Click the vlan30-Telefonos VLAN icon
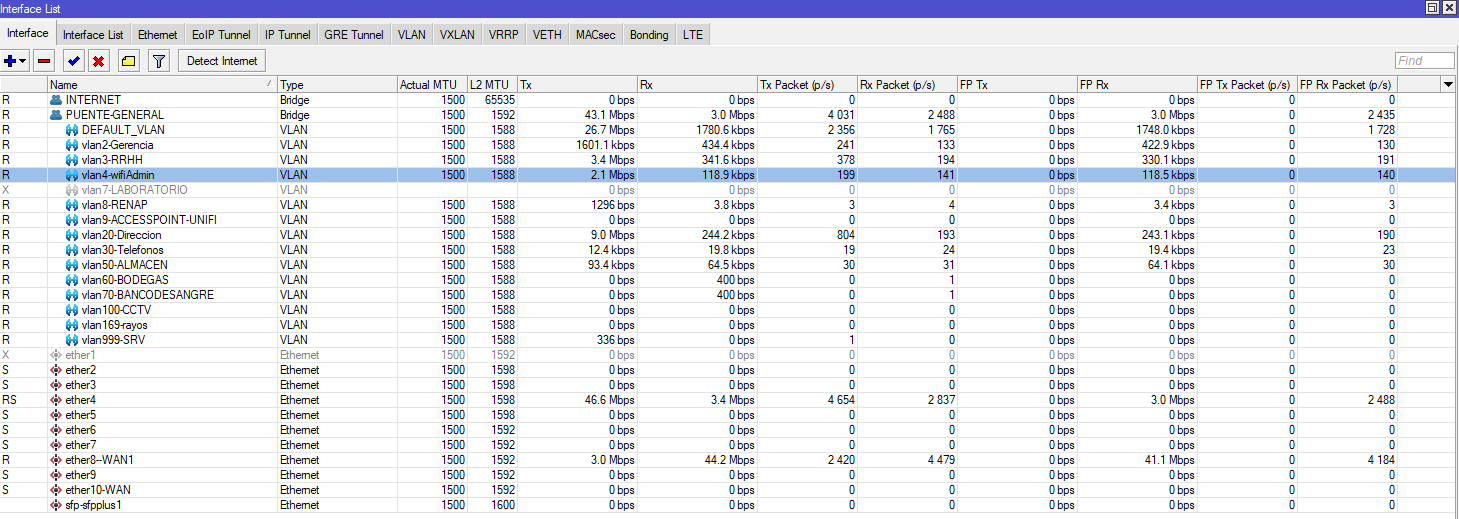 72,250
